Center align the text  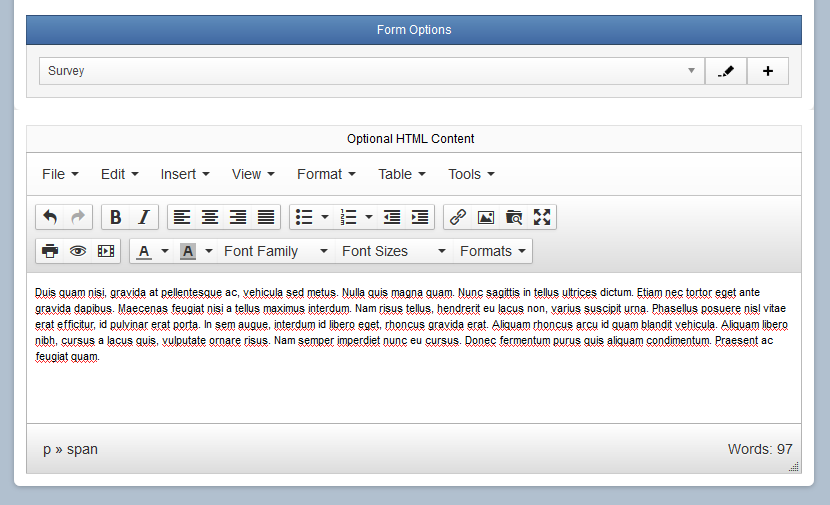point(210,217)
